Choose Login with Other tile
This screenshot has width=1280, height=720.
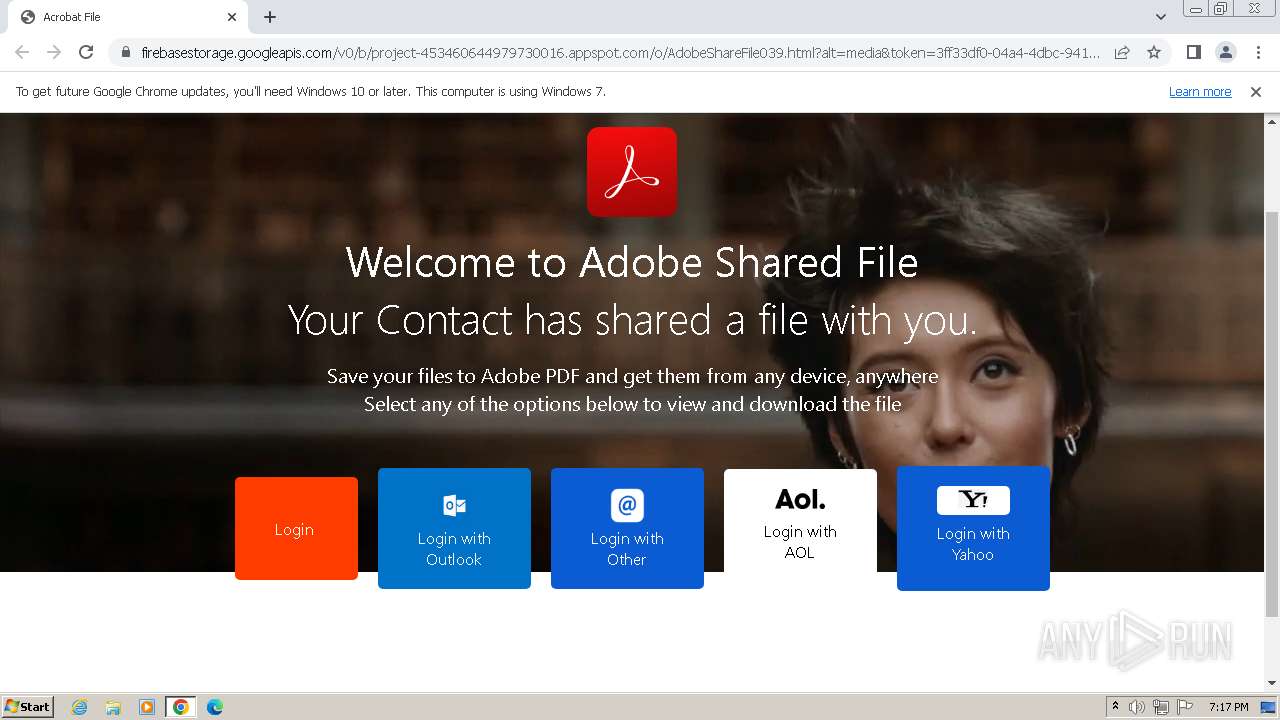click(627, 528)
